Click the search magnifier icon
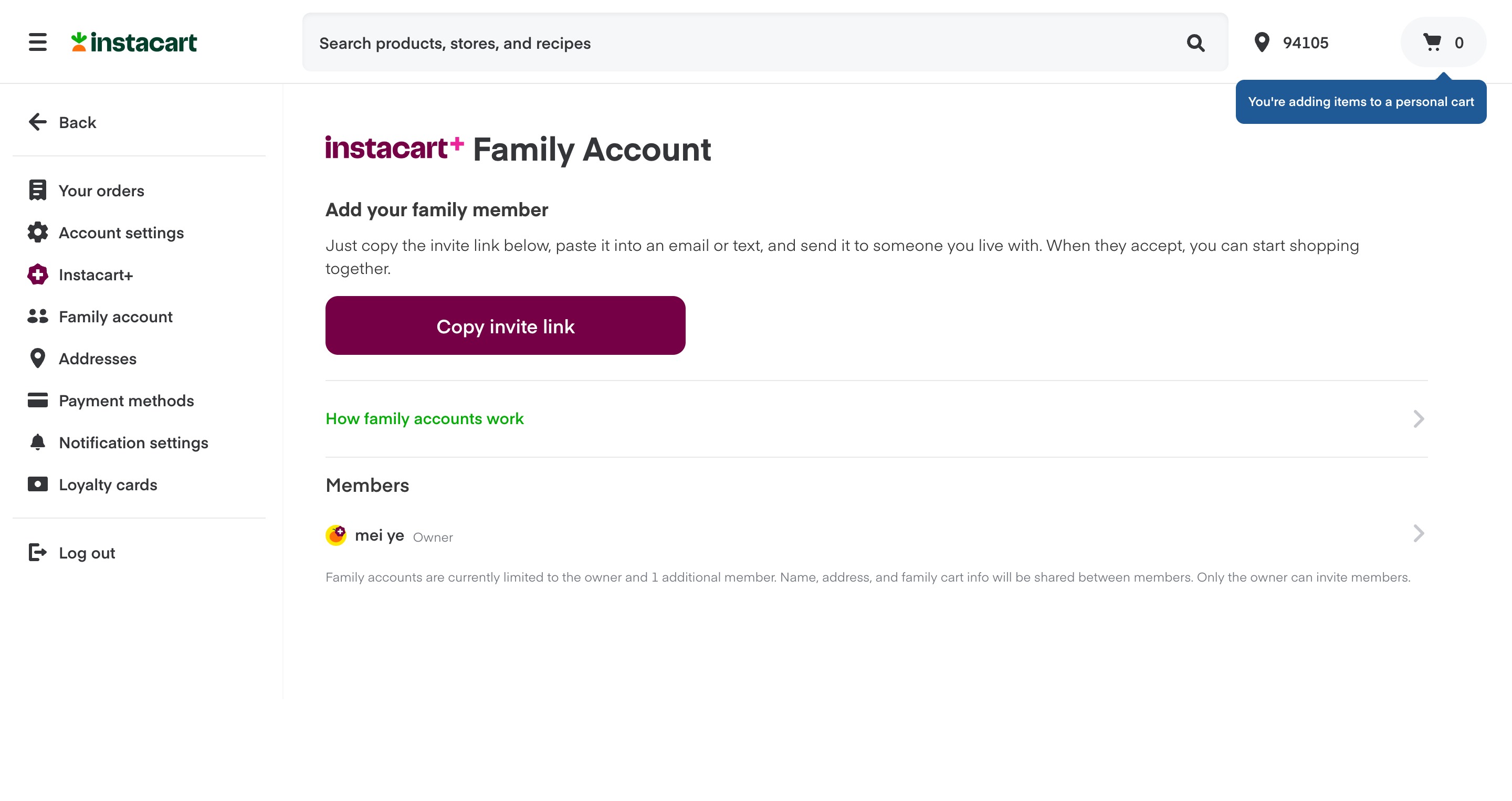Screen dimensions: 1512x801 (x=1195, y=43)
